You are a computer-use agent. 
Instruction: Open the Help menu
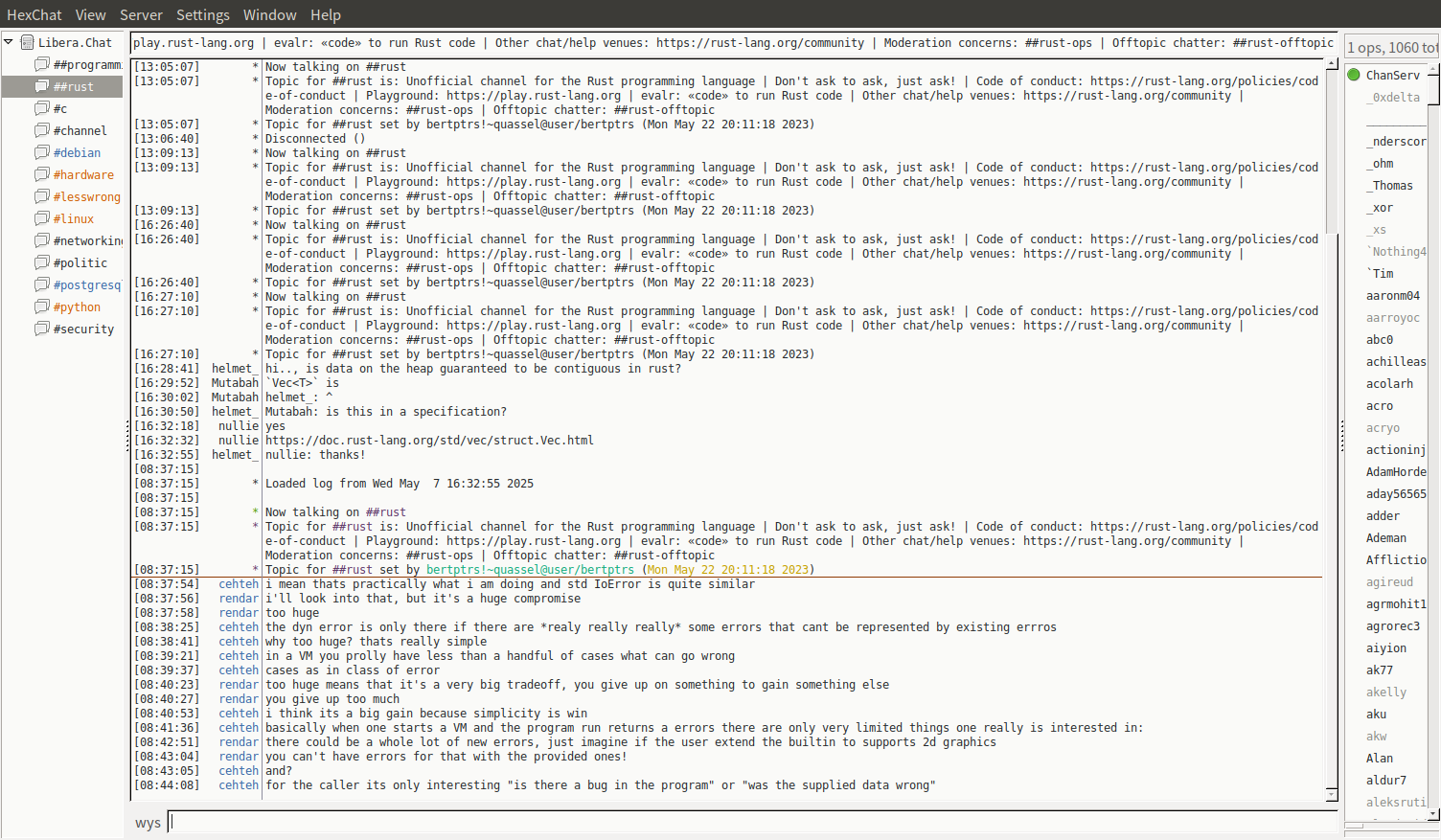pos(326,15)
